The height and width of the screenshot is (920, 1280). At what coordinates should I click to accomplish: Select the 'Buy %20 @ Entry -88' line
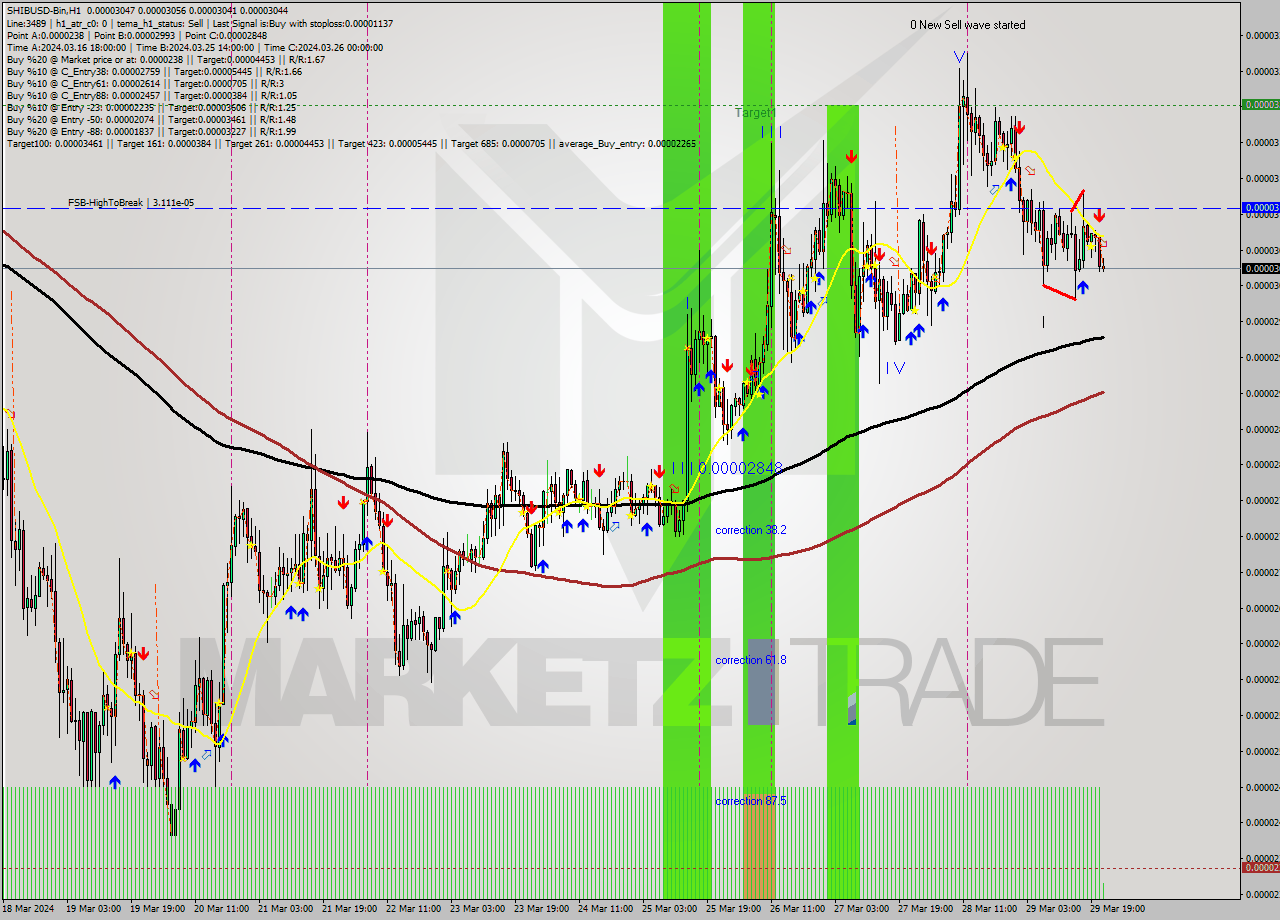151,131
